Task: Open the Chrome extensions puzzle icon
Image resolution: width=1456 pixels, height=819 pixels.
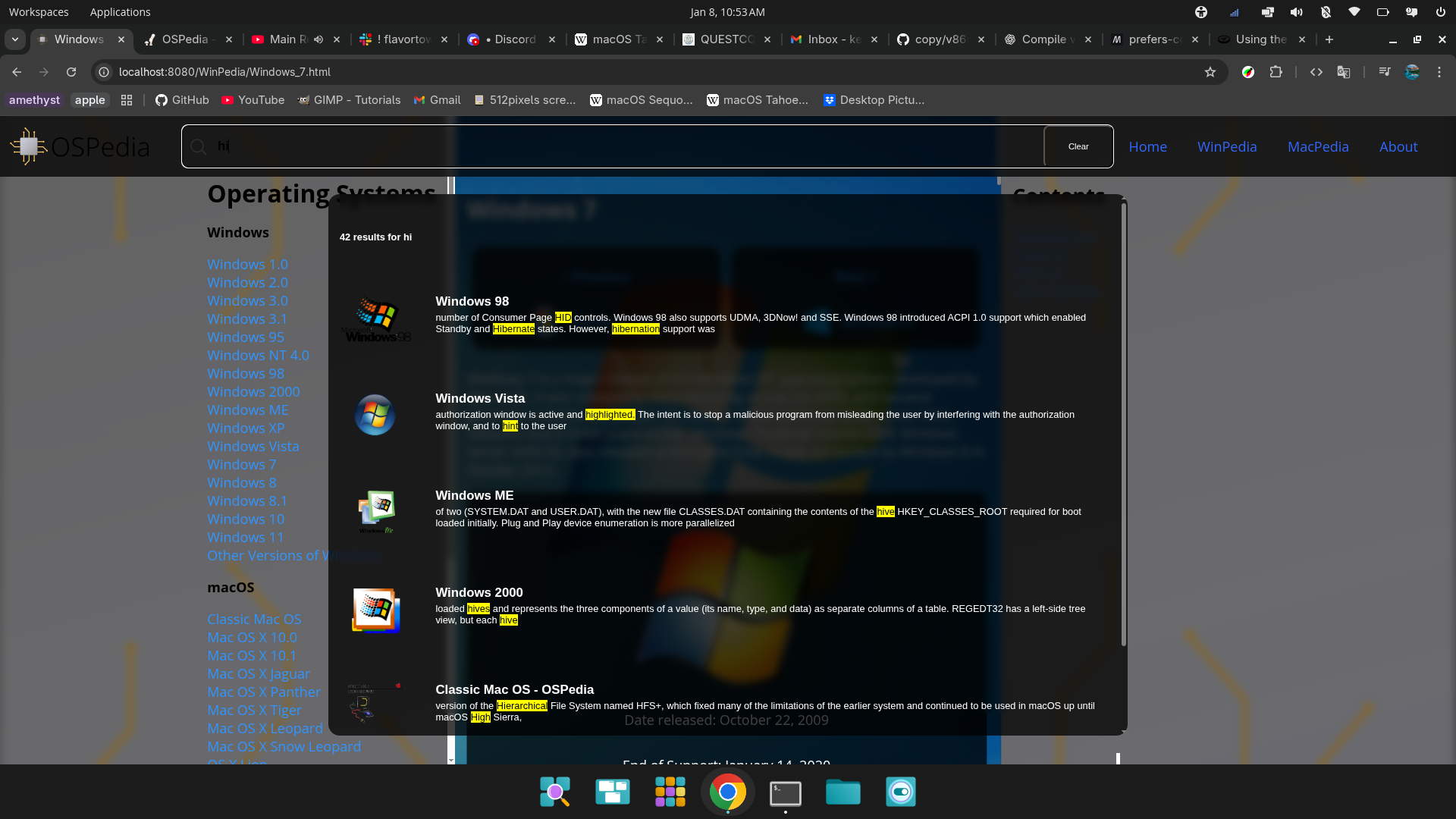Action: (1276, 72)
